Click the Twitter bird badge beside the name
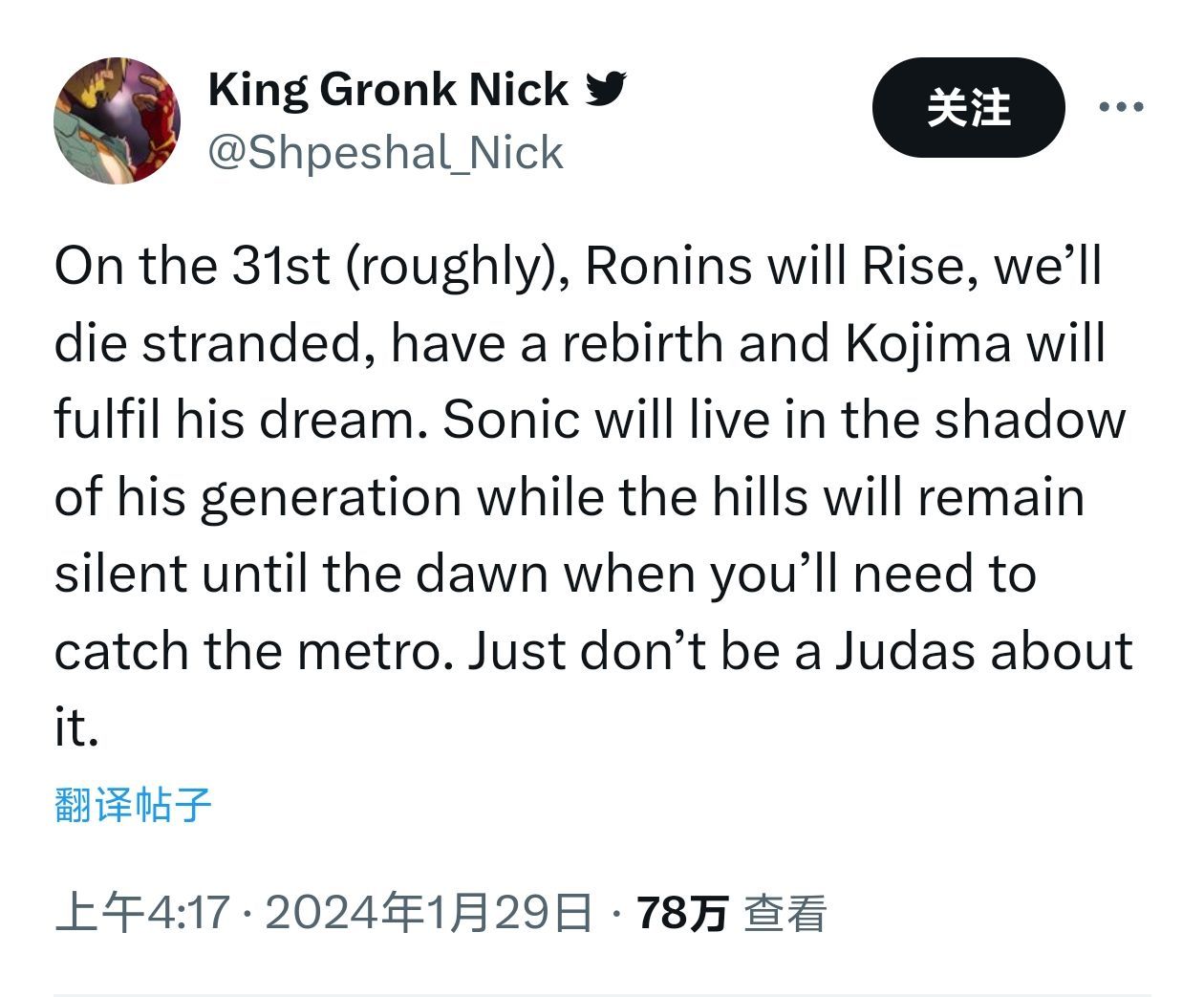This screenshot has width=1204, height=997. [x=606, y=89]
